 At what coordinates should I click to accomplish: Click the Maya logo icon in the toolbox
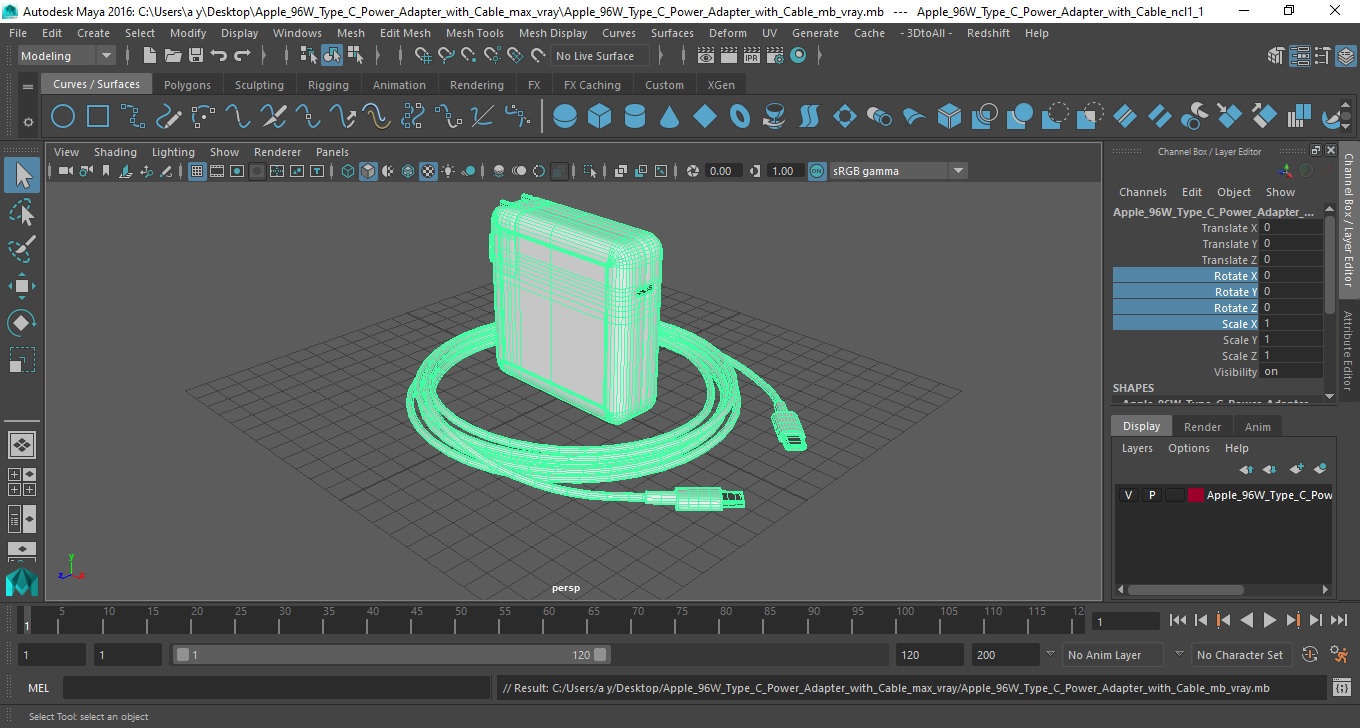coord(22,583)
